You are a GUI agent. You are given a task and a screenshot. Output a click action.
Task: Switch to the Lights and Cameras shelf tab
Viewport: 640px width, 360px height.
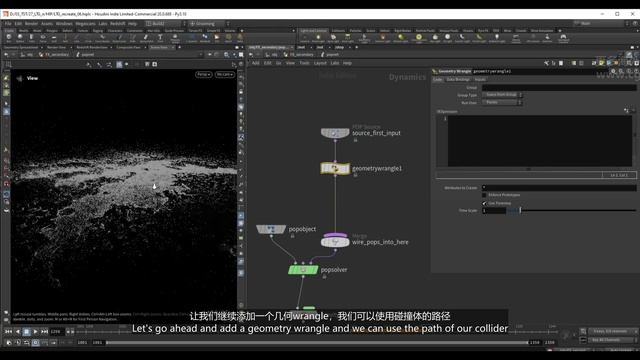(x=313, y=31)
